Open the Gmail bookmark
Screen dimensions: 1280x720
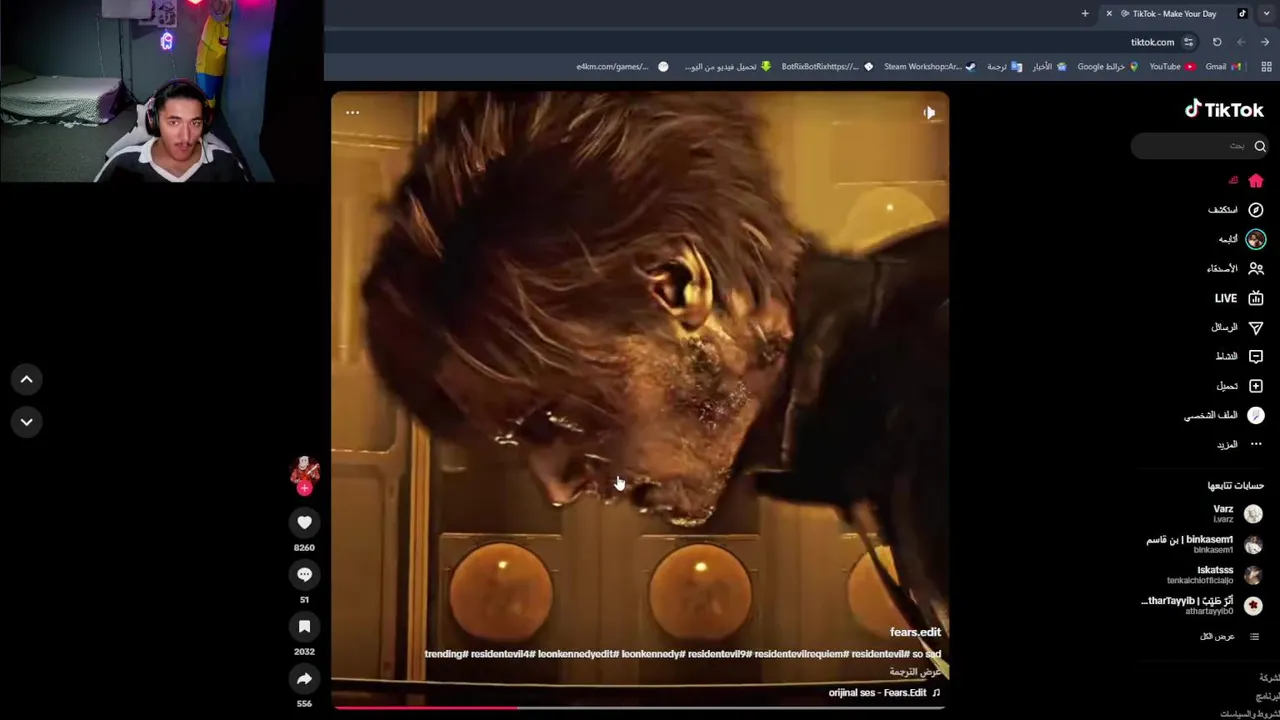coord(1223,67)
